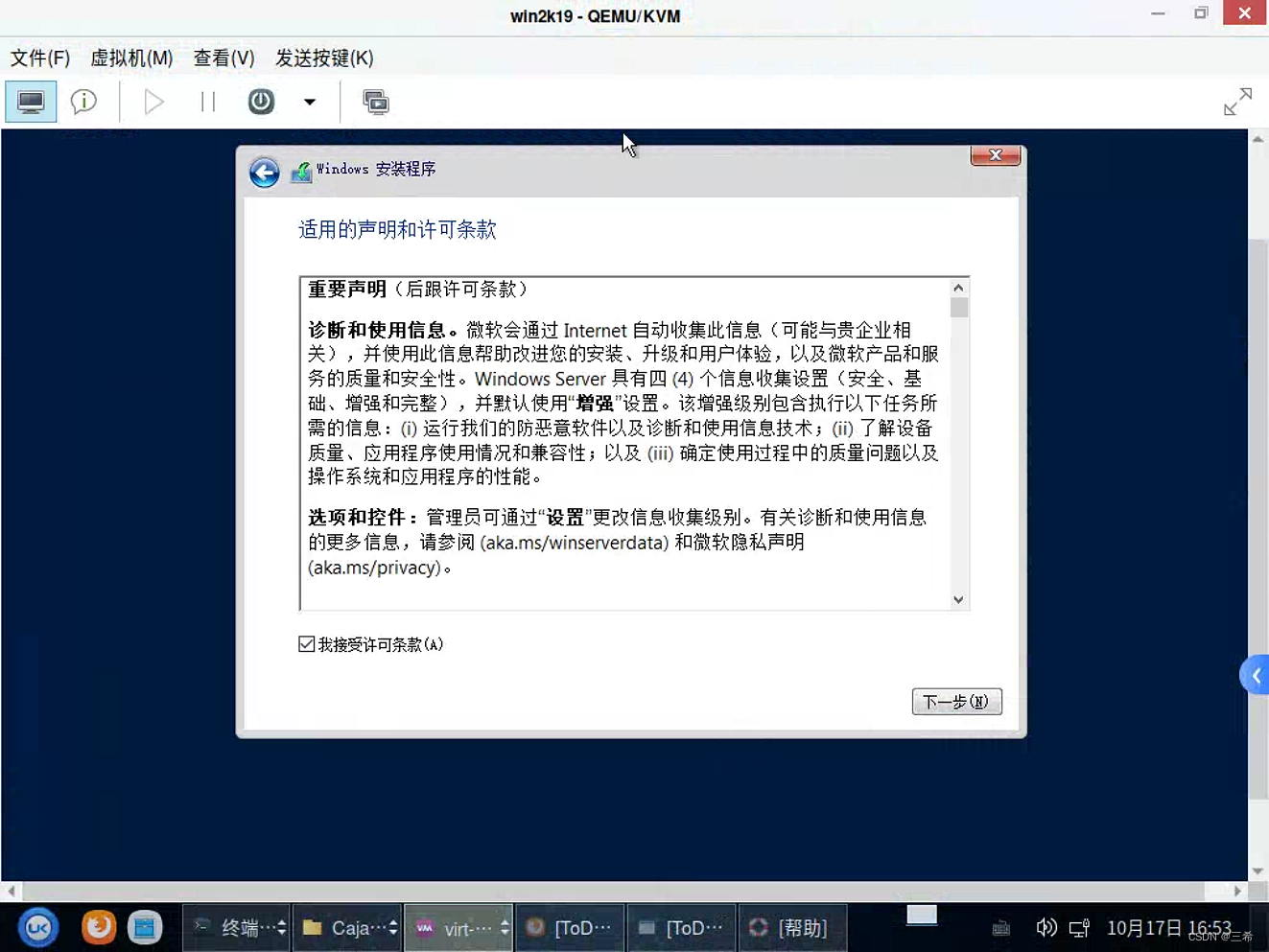Start the virtual machine play button

[153, 102]
